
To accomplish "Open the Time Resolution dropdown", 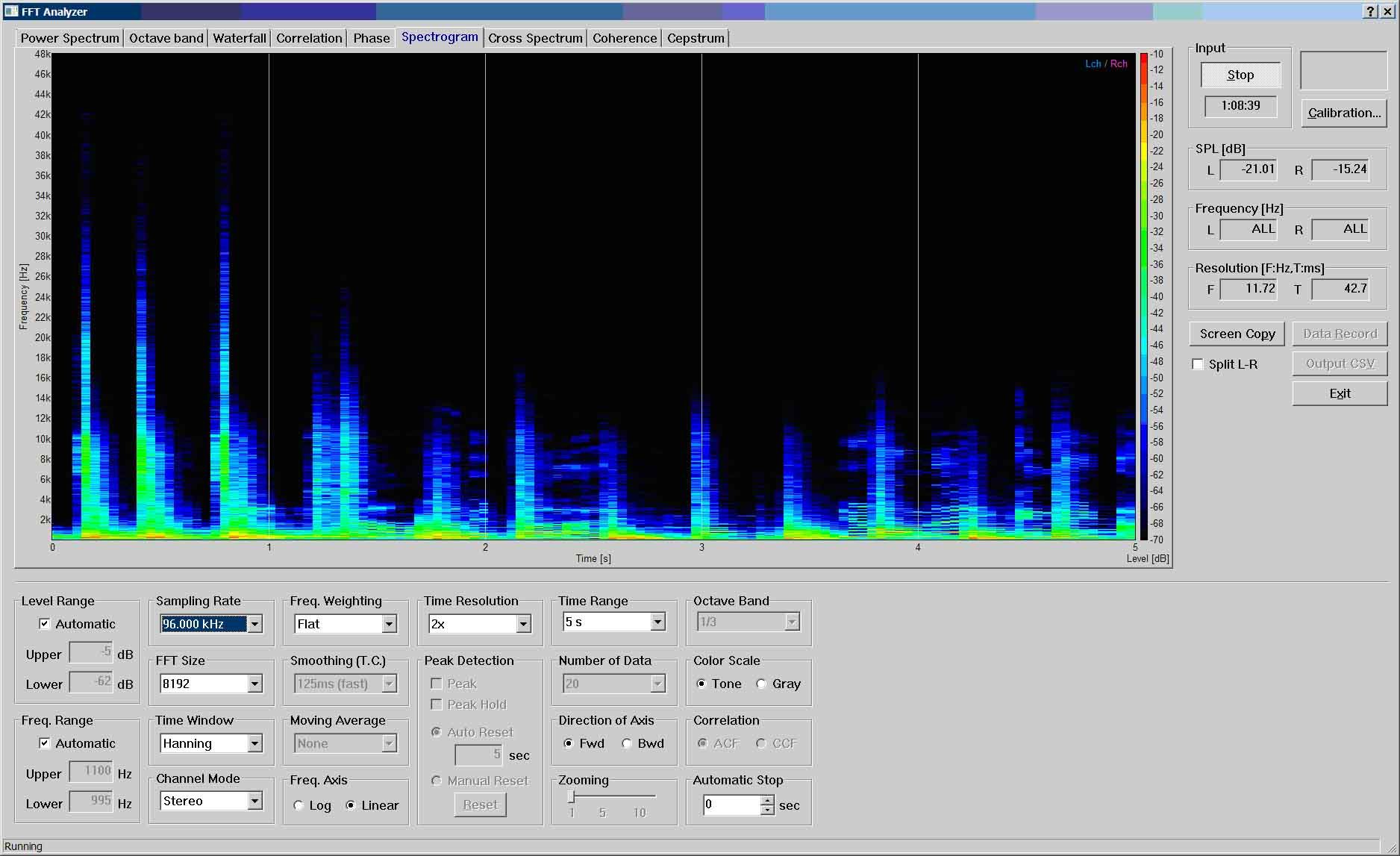I will [523, 624].
